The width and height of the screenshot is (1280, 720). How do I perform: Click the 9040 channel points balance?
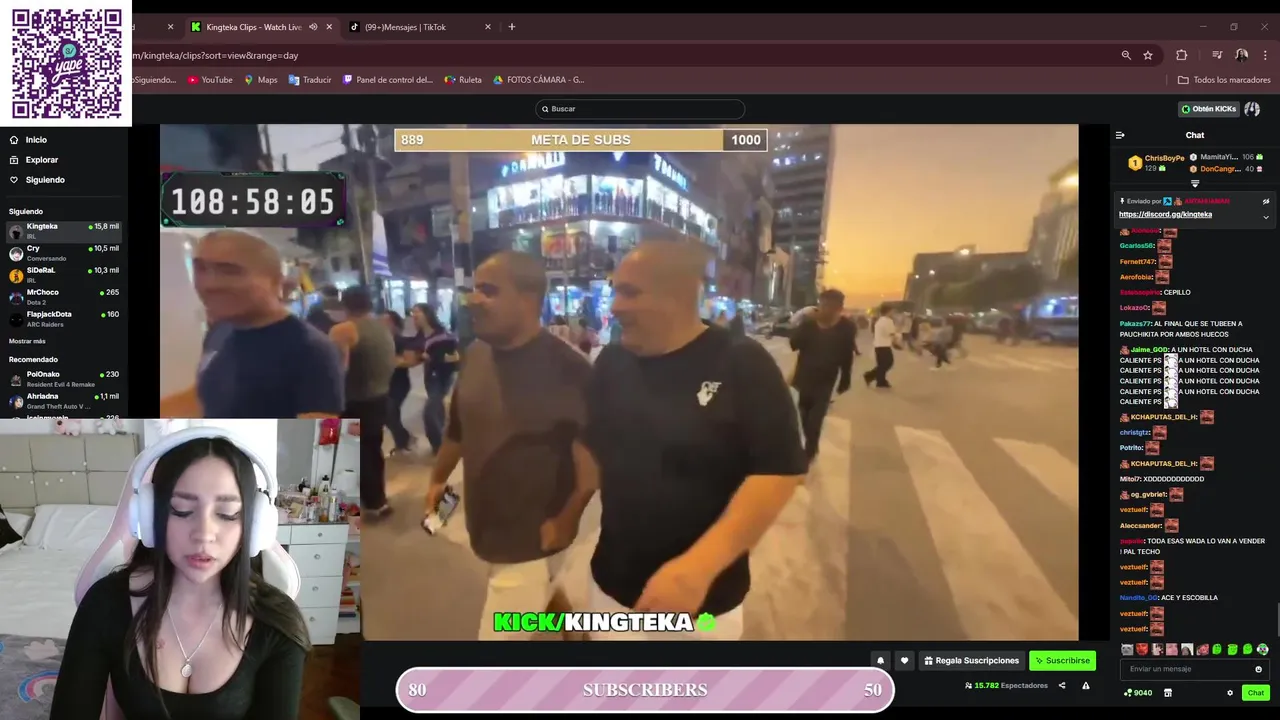click(1137, 693)
